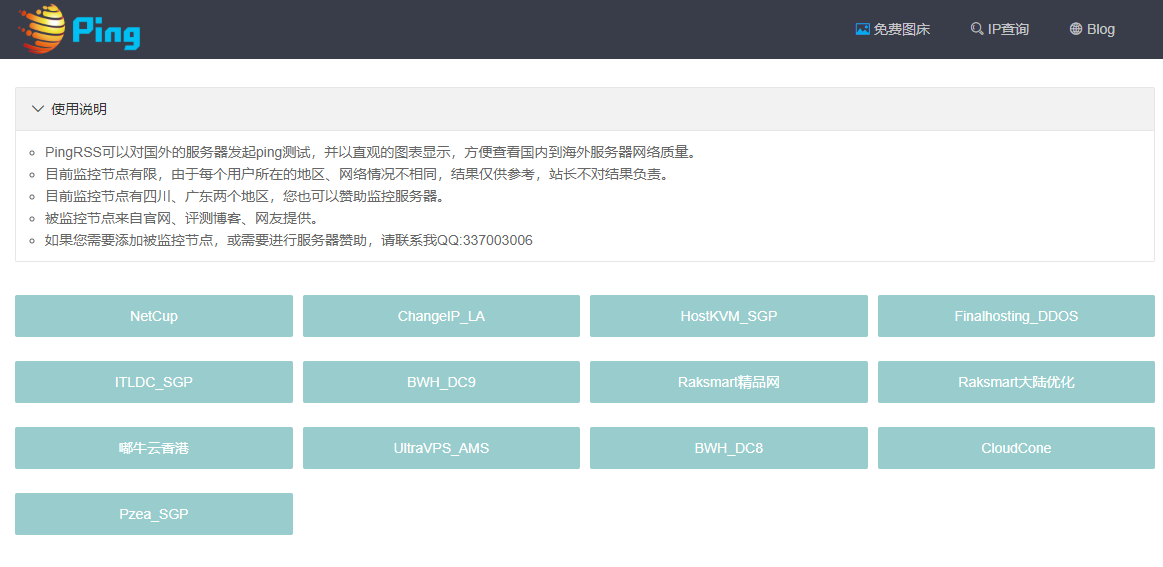Click the magnifier icon beside IP查询

tap(976, 29)
